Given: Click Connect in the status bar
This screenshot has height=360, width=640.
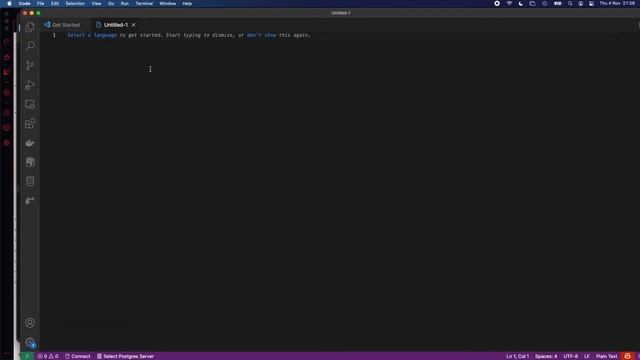Looking at the screenshot, I should pyautogui.click(x=78, y=356).
